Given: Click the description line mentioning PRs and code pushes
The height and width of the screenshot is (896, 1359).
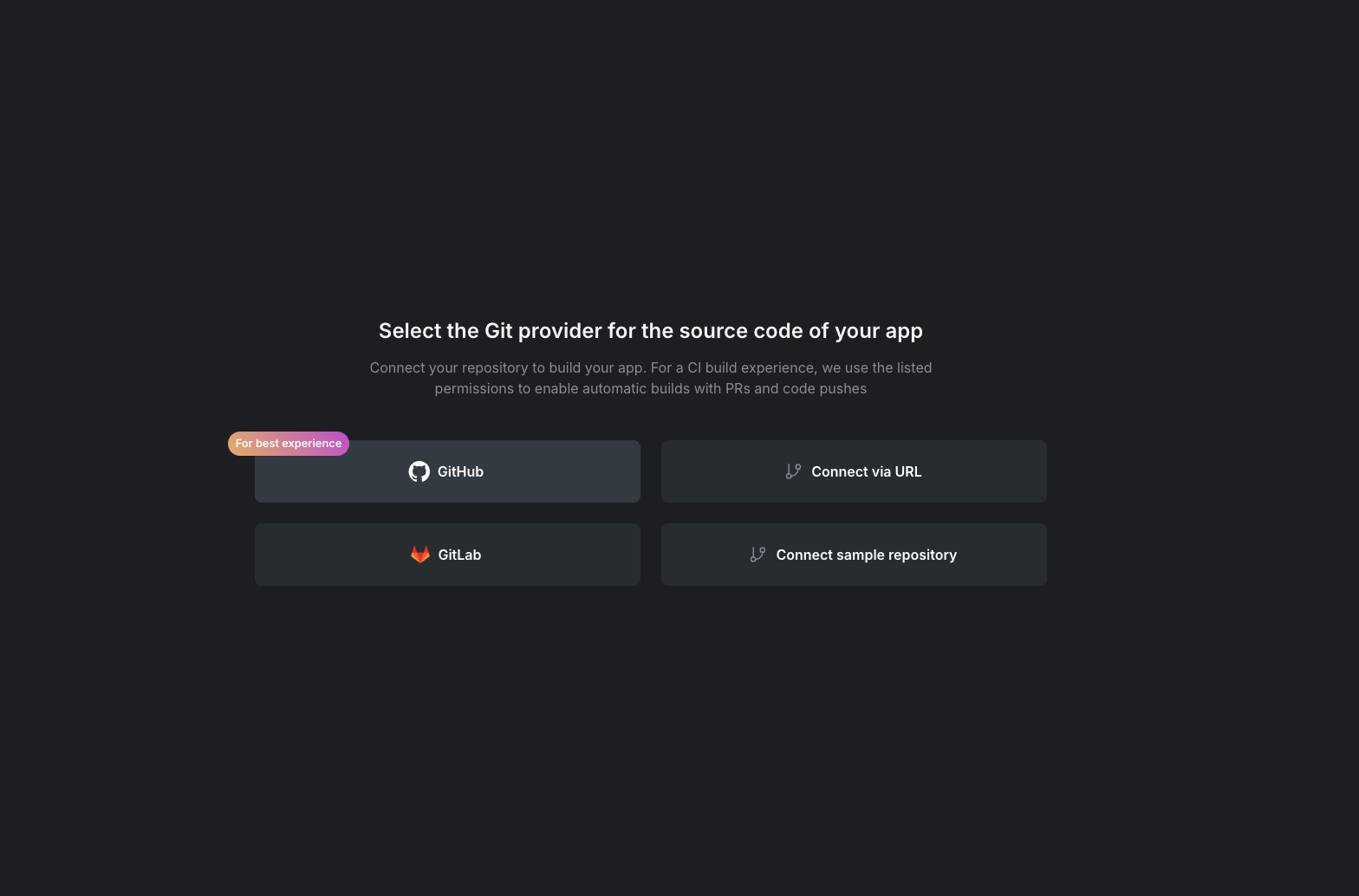Looking at the screenshot, I should tap(650, 388).
